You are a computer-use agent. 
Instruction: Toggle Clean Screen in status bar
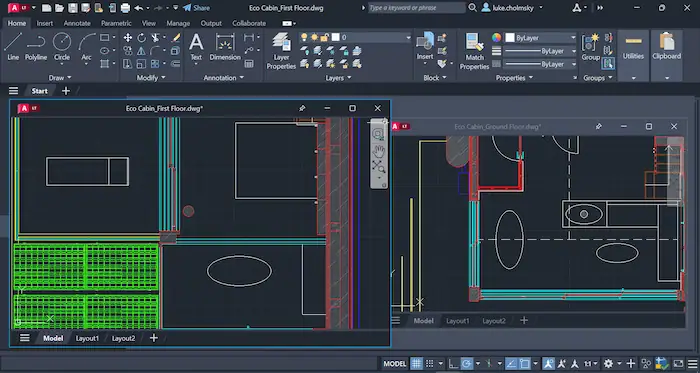679,363
